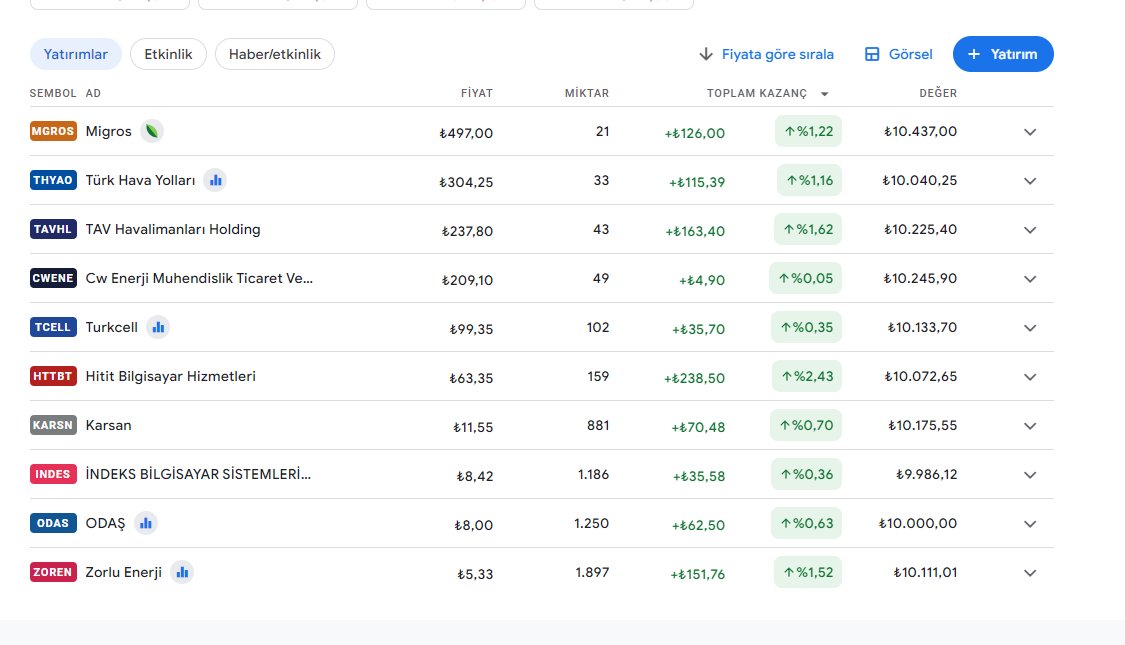
Task: Open Cw Enerji Muhendislik Ticaret stock name
Action: tap(199, 278)
